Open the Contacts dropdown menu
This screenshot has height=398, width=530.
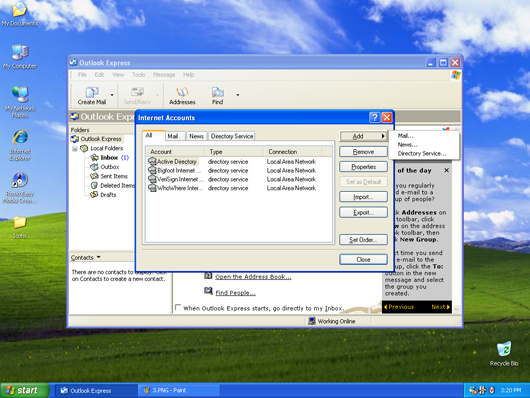click(86, 257)
